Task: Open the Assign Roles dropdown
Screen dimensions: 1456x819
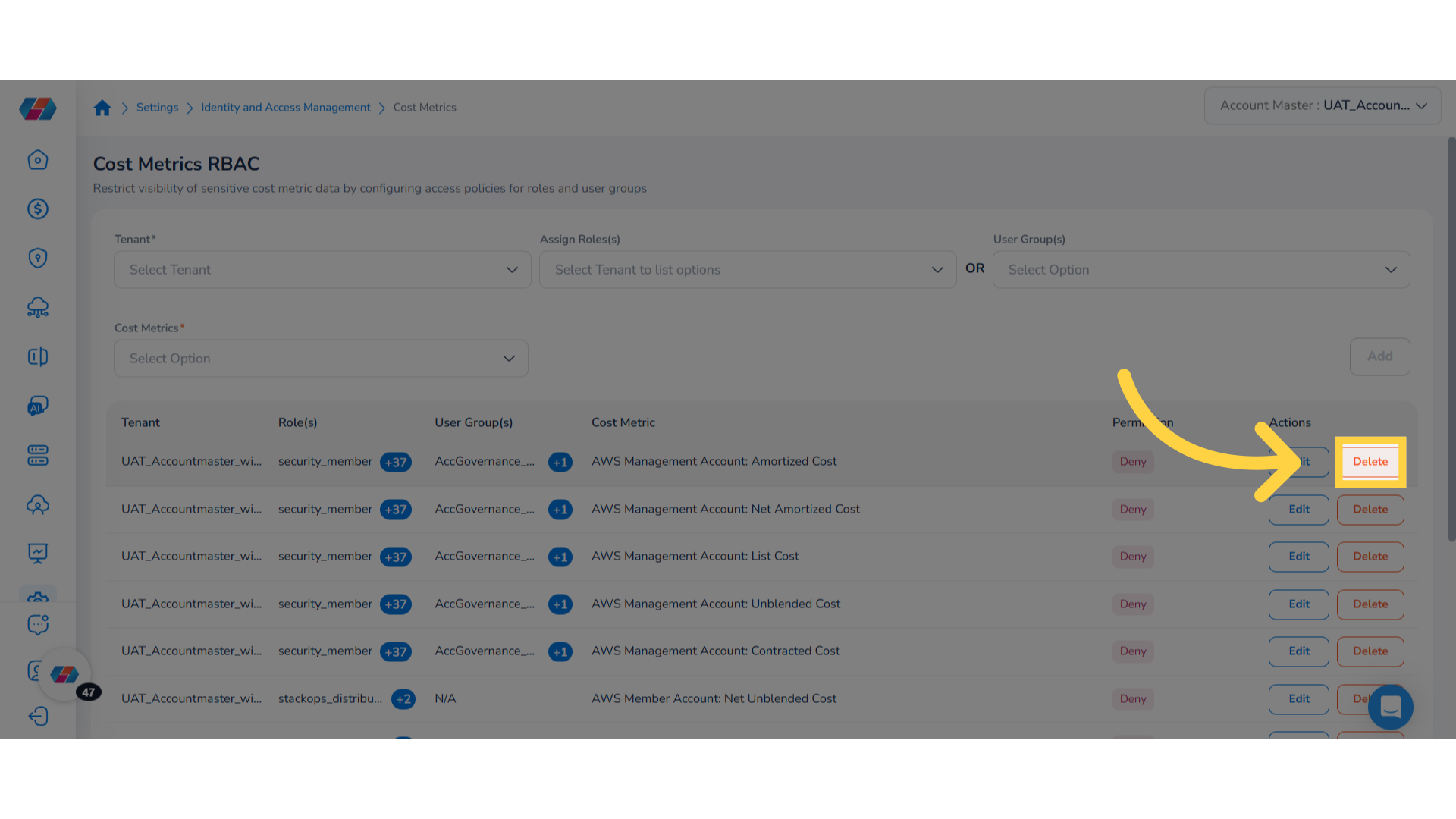Action: click(748, 270)
